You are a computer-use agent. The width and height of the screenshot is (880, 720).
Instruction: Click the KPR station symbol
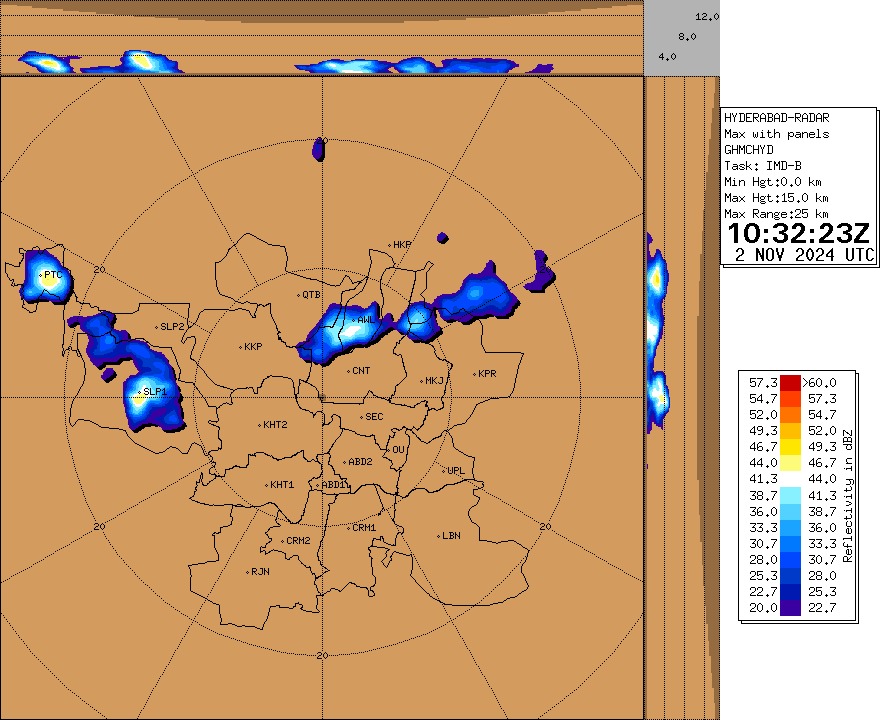tap(477, 374)
